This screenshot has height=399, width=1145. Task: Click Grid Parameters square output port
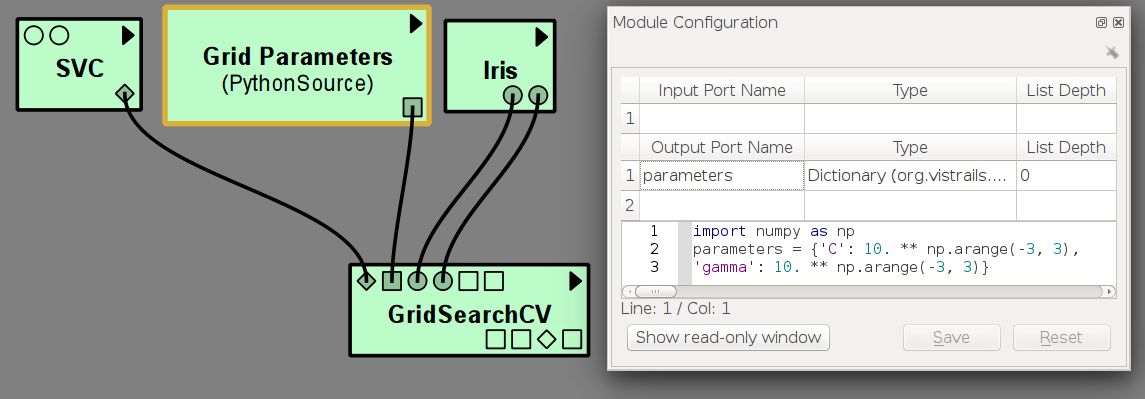413,107
